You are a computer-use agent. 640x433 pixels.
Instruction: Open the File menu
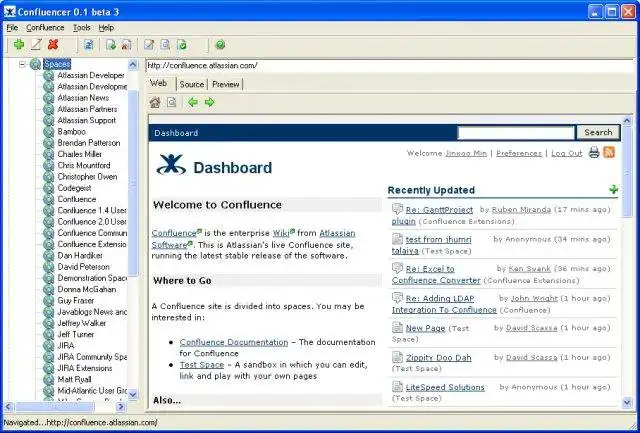(x=12, y=28)
